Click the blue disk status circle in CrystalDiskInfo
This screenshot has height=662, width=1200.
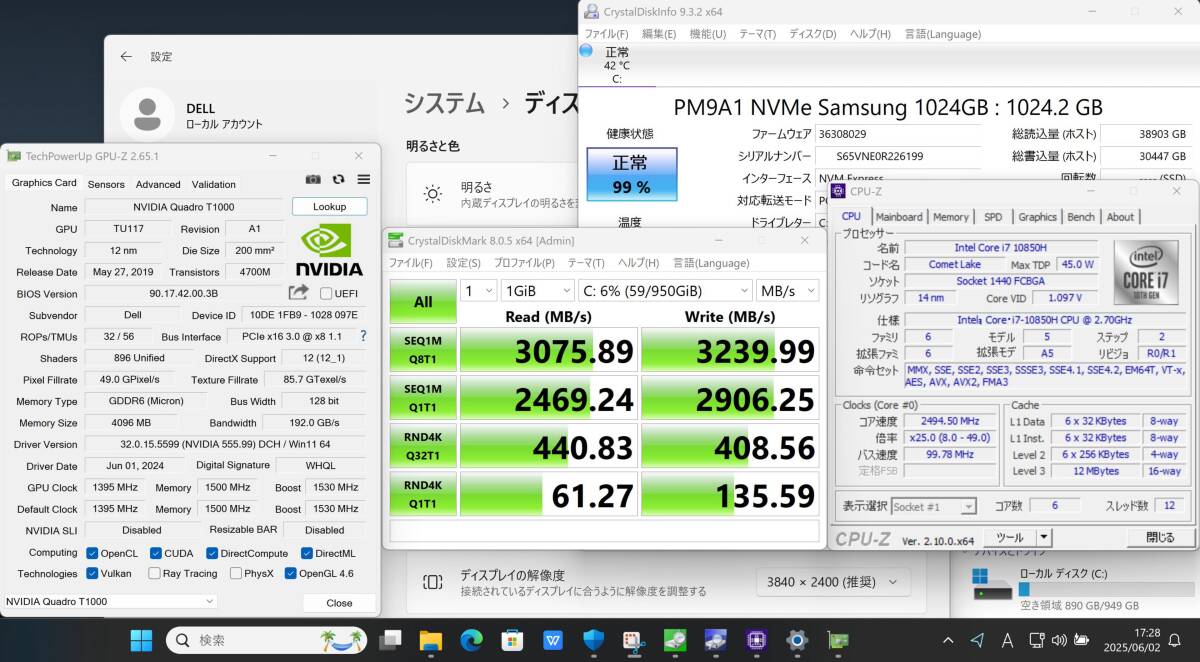pos(586,50)
